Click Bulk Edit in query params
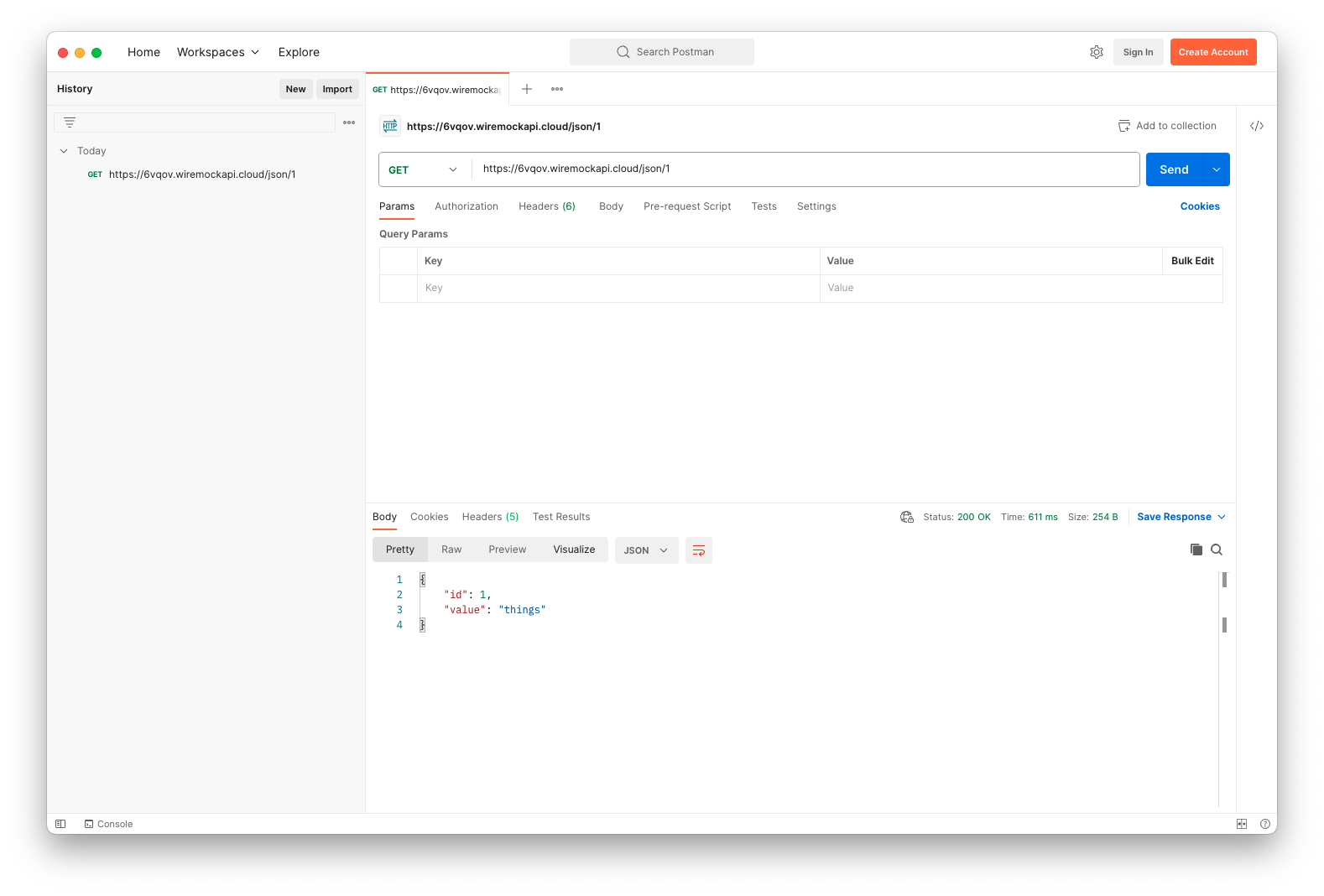This screenshot has height=896, width=1324. click(x=1192, y=261)
